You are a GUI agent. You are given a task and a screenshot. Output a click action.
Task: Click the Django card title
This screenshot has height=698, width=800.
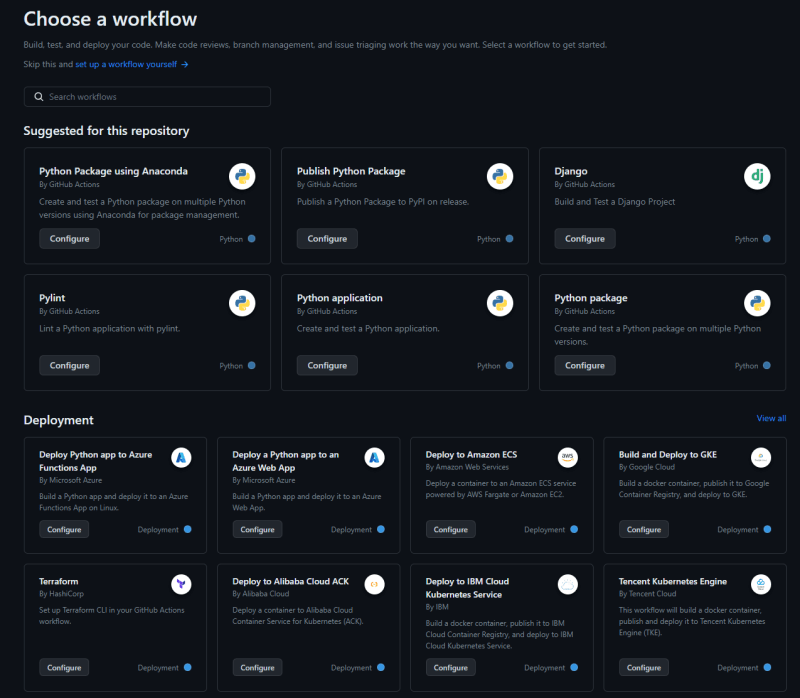tap(571, 171)
